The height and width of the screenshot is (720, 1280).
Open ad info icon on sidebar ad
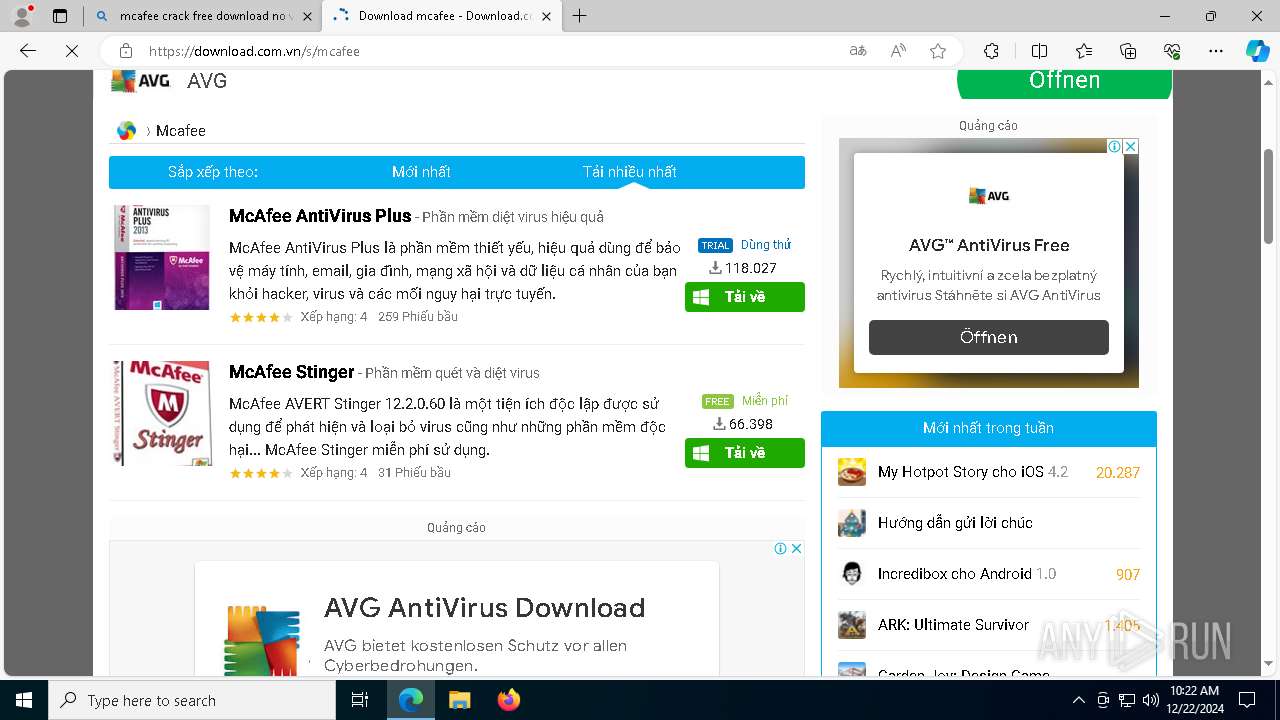tap(1115, 146)
